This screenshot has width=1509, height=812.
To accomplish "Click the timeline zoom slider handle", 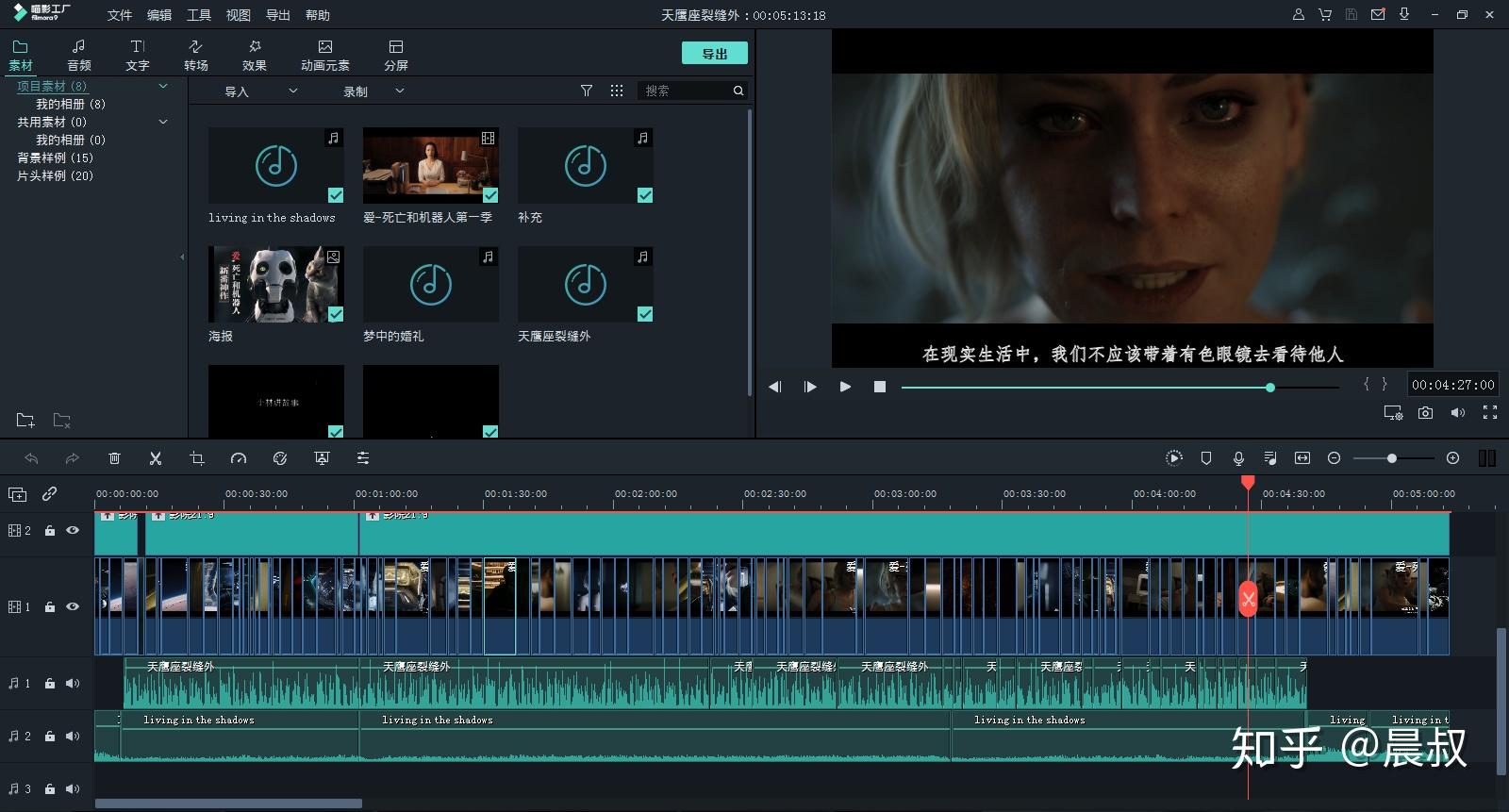I will click(1391, 458).
